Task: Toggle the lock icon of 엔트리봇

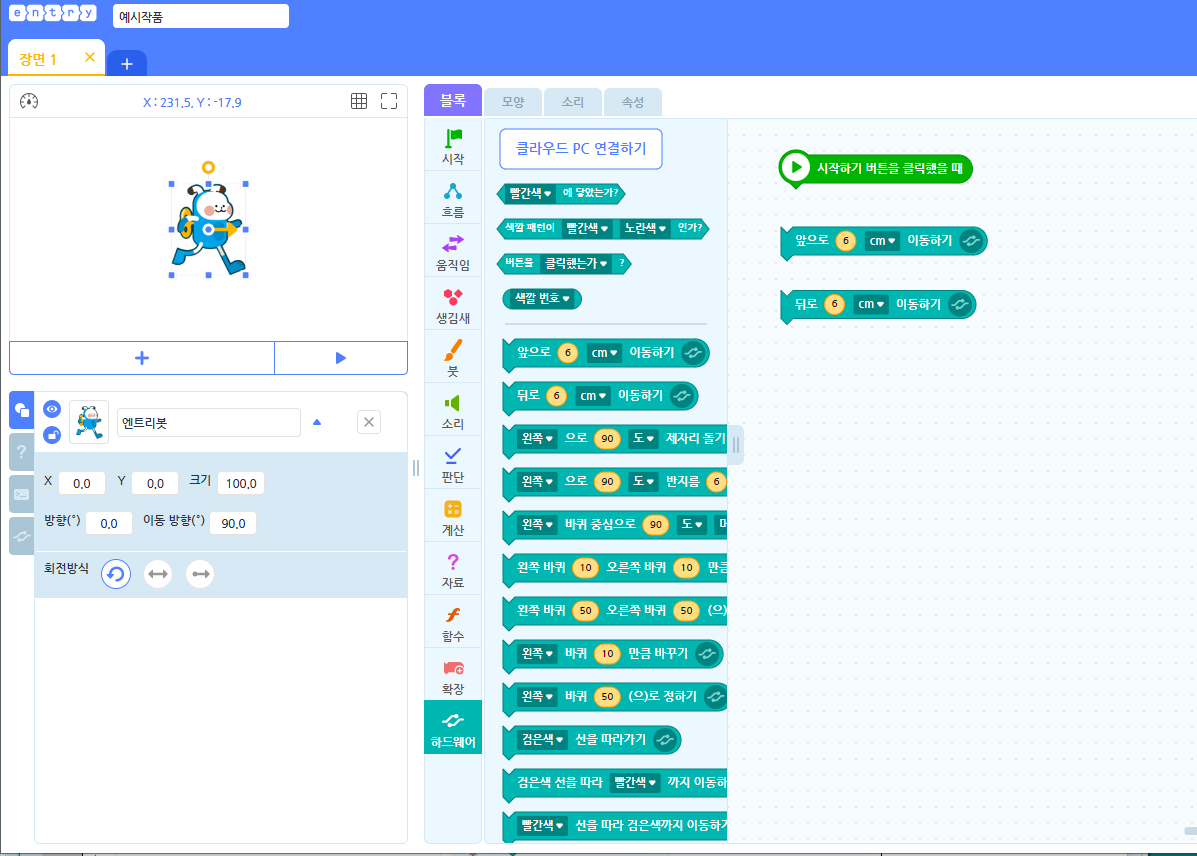Action: point(52,434)
